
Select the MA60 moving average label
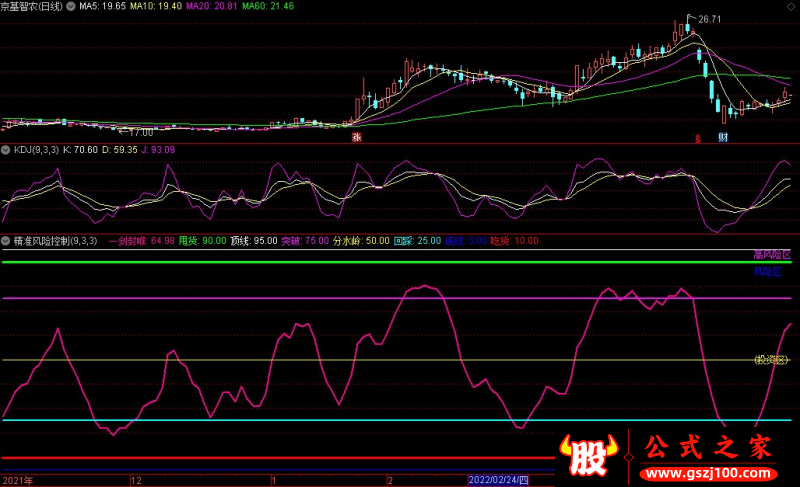(268, 6)
